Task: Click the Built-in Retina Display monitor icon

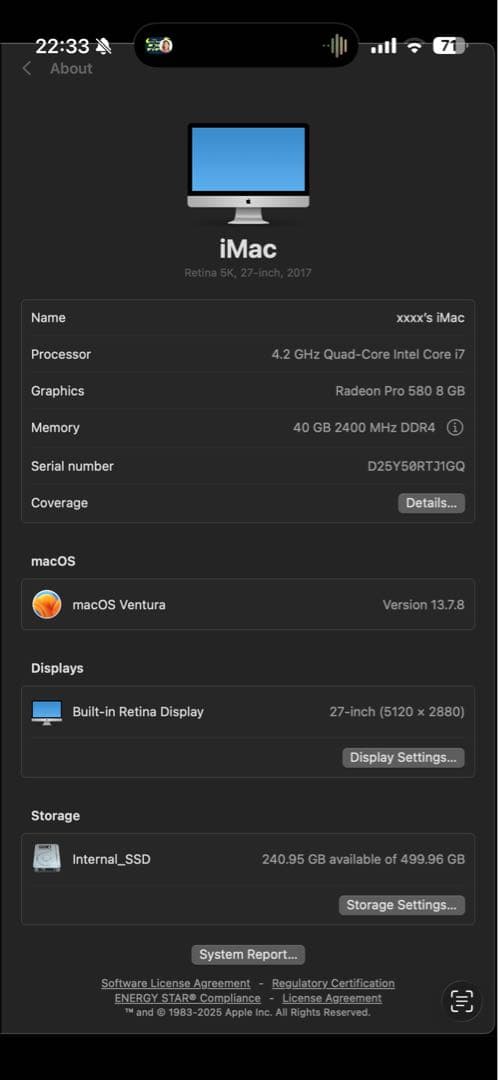Action: tap(47, 712)
